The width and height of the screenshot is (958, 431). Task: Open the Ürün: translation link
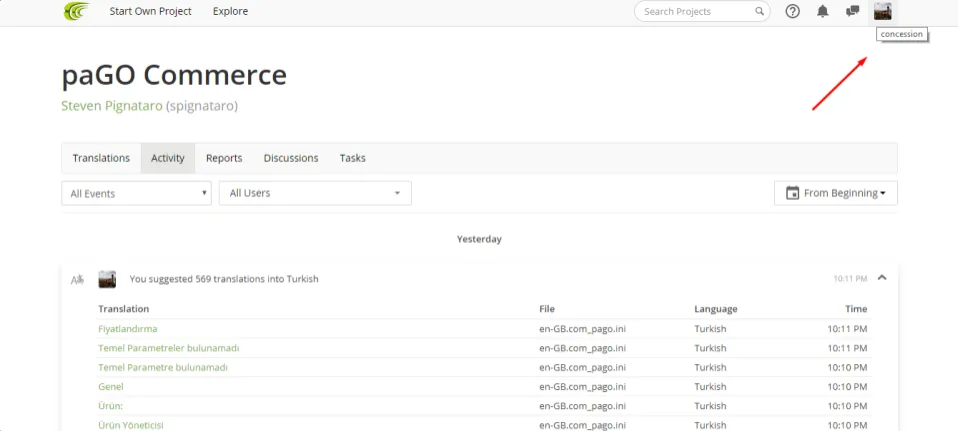point(111,406)
